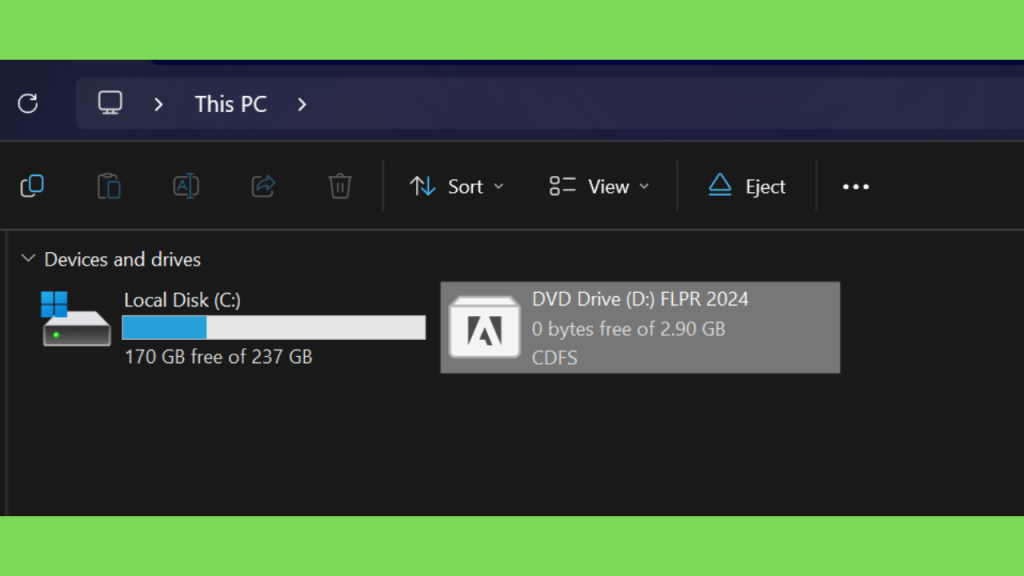Select the Local Disk (C:) drive icon

click(75, 319)
